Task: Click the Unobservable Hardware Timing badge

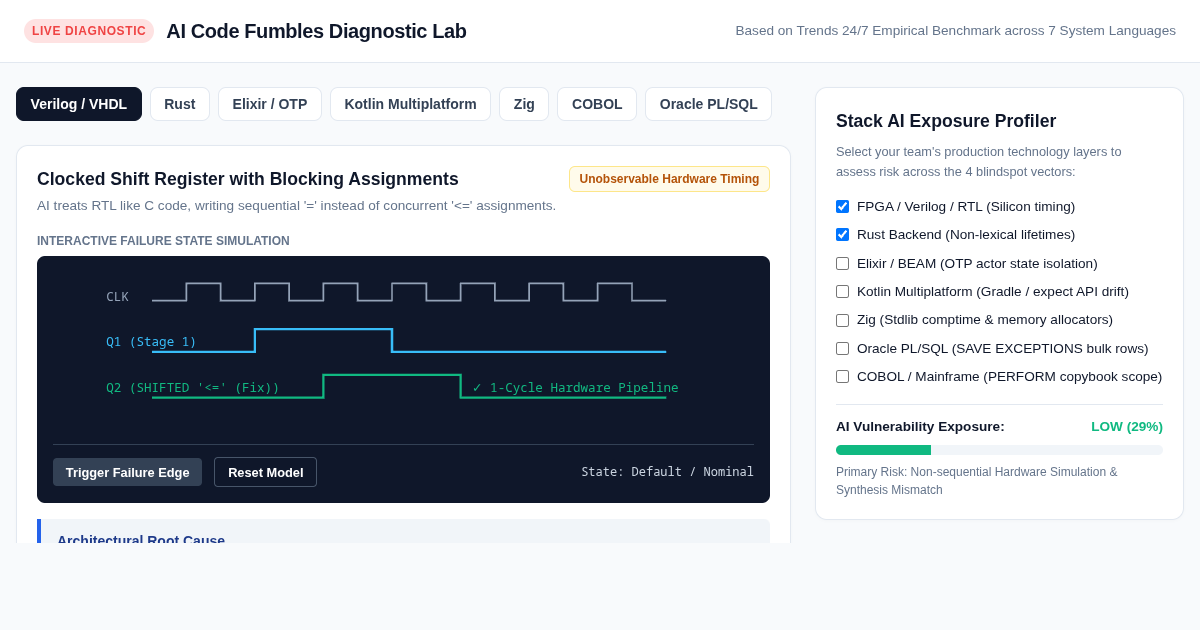Action: (x=669, y=179)
